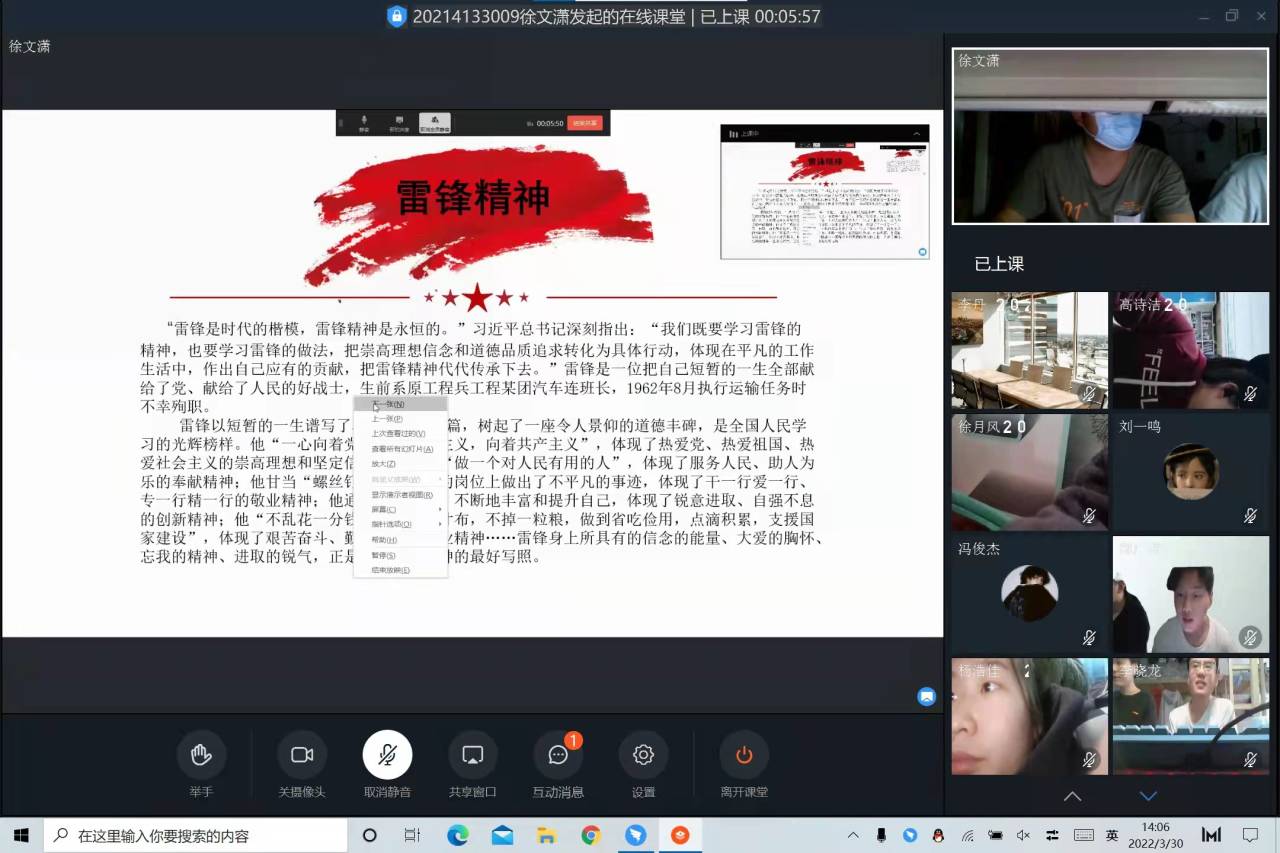The height and width of the screenshot is (853, 1280).
Task: Open Google Chrome from the taskbar
Action: (591, 835)
